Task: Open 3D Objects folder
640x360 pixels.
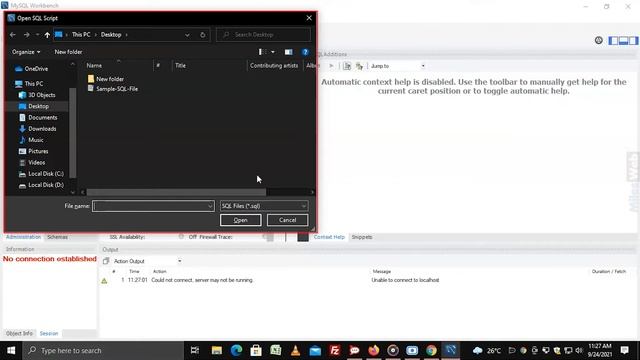Action: [x=37, y=95]
